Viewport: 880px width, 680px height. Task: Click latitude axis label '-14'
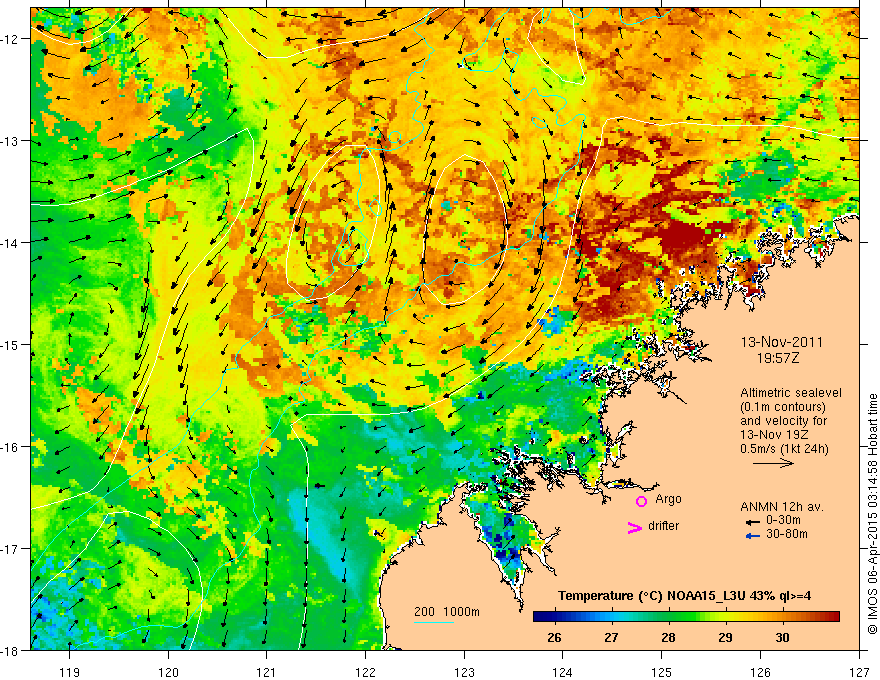coord(10,243)
